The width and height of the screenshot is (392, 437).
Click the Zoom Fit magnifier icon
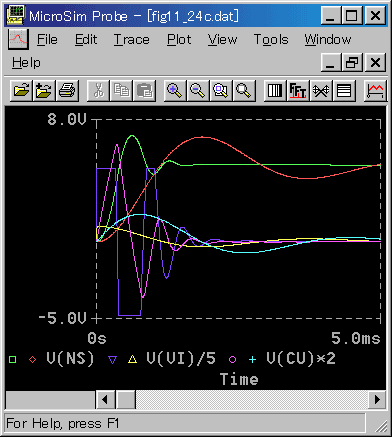pyautogui.click(x=244, y=90)
